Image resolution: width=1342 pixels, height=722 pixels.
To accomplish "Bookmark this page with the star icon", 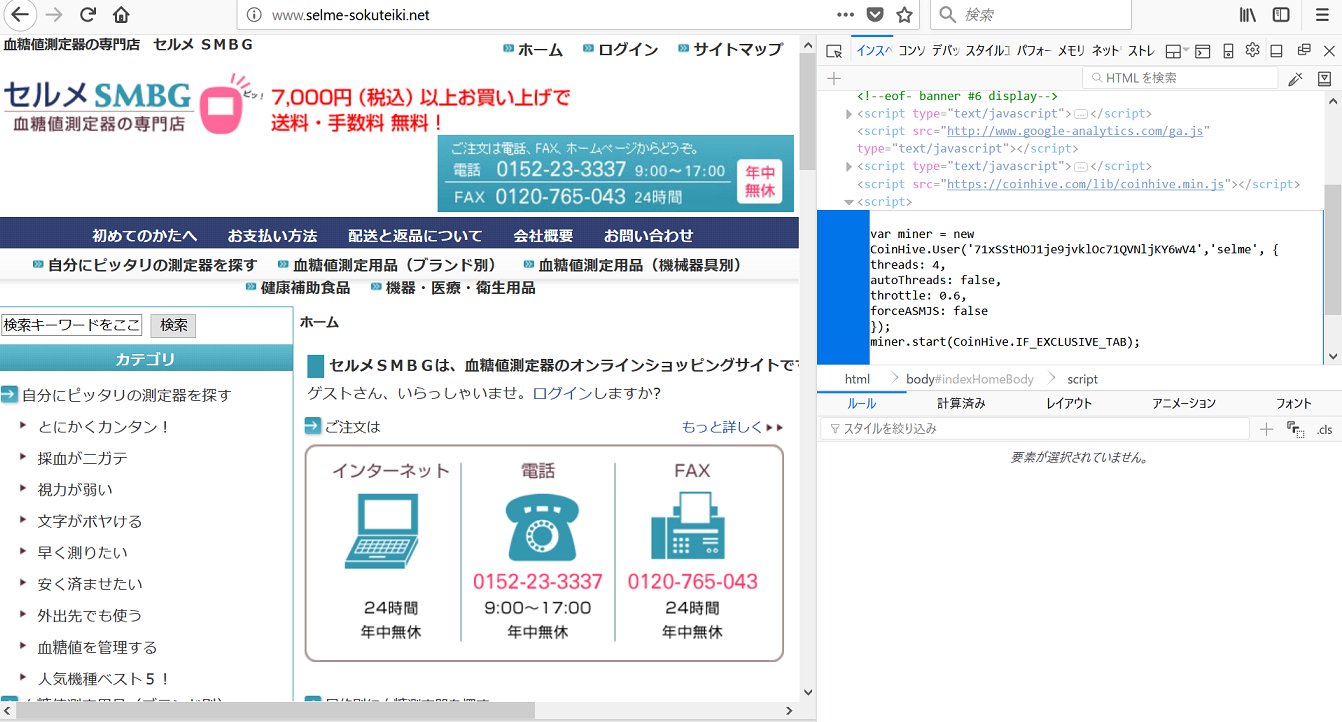I will tap(904, 15).
